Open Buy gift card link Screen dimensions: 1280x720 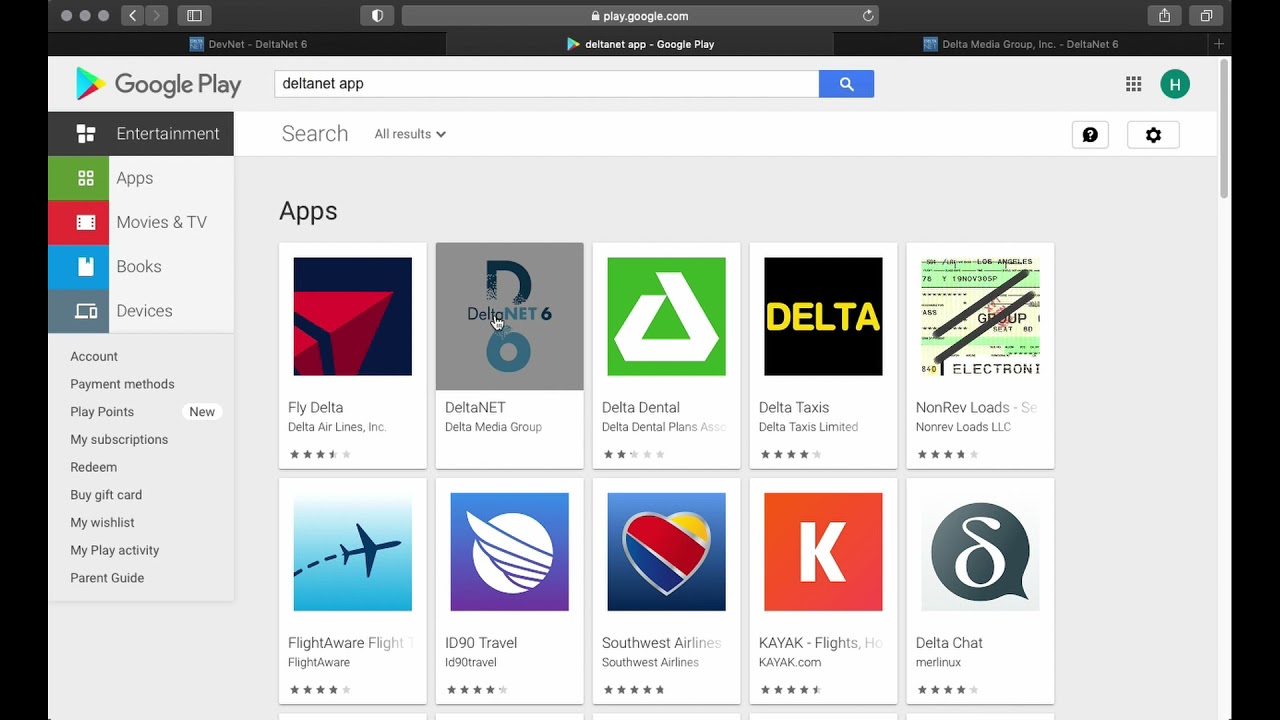click(106, 495)
